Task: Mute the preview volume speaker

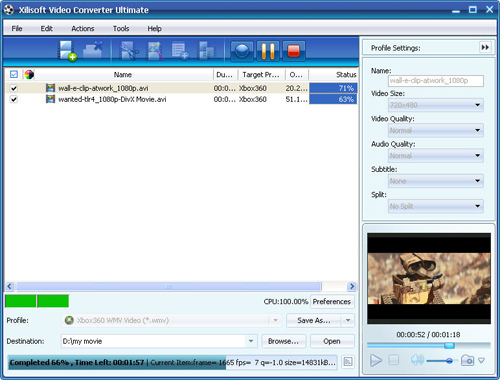Action: (x=417, y=360)
